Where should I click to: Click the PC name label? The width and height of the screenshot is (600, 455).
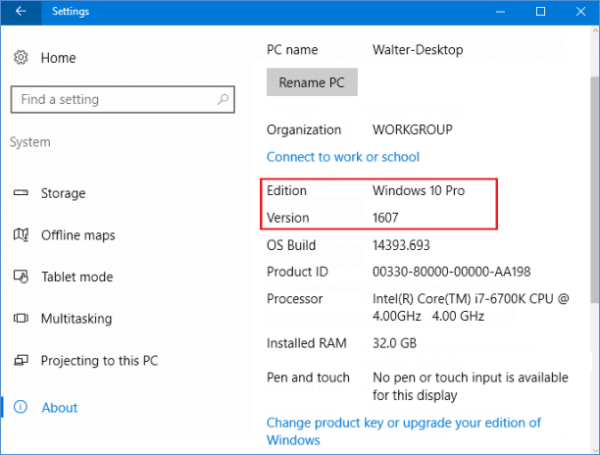[292, 50]
